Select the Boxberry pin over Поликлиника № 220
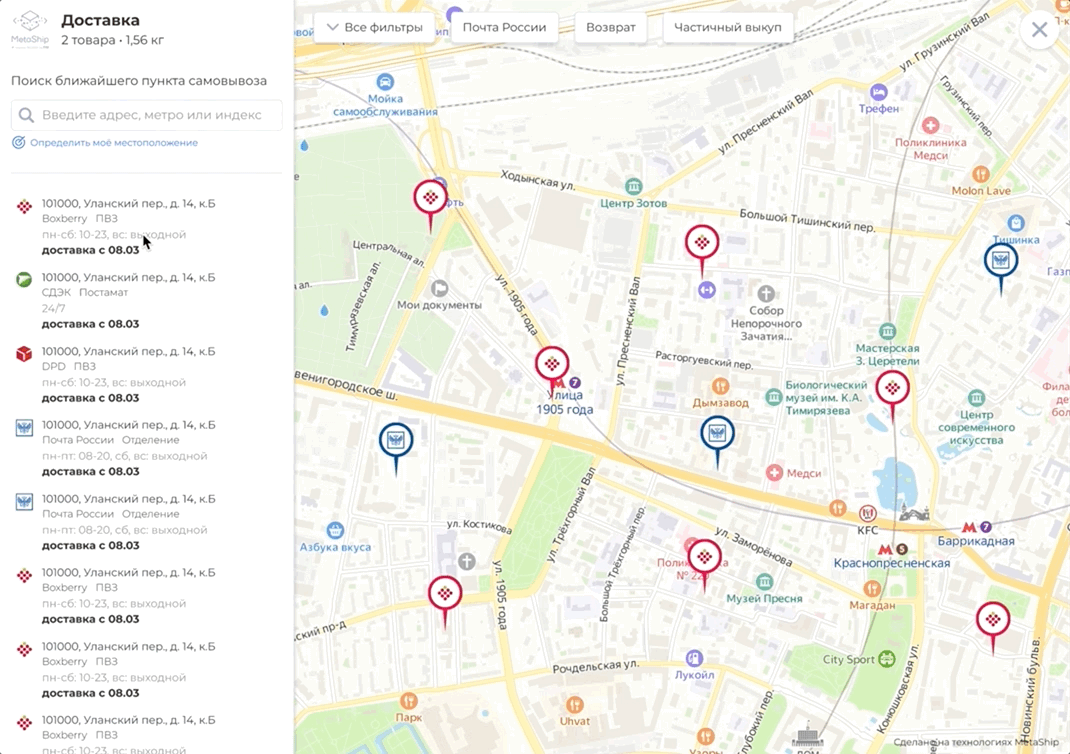This screenshot has width=1070, height=754. 705,557
